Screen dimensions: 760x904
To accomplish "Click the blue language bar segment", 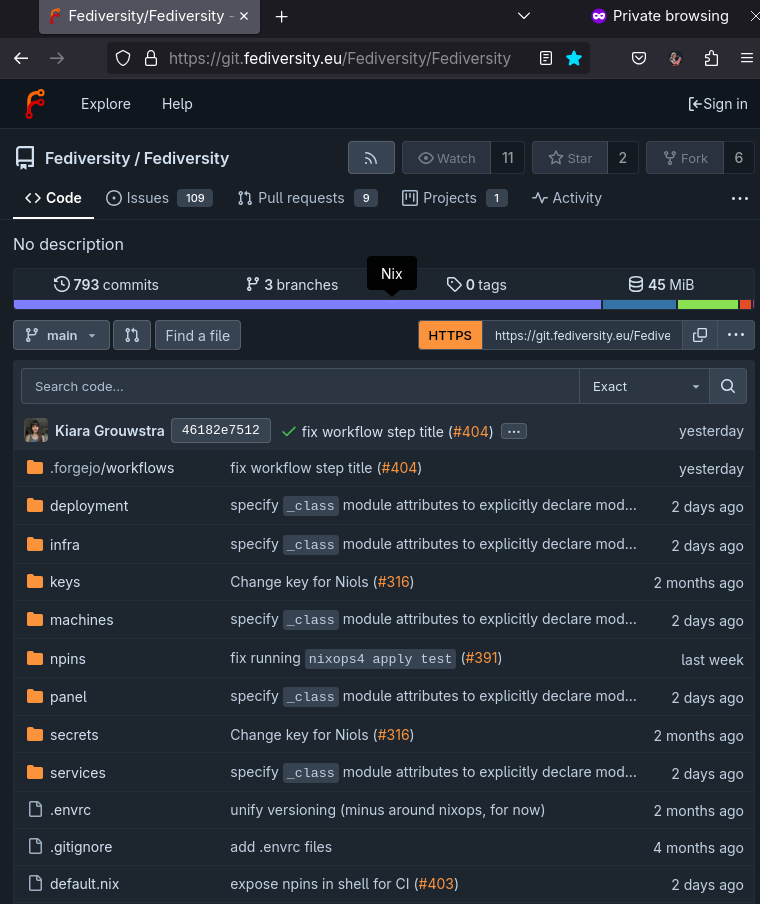I will pyautogui.click(x=639, y=304).
